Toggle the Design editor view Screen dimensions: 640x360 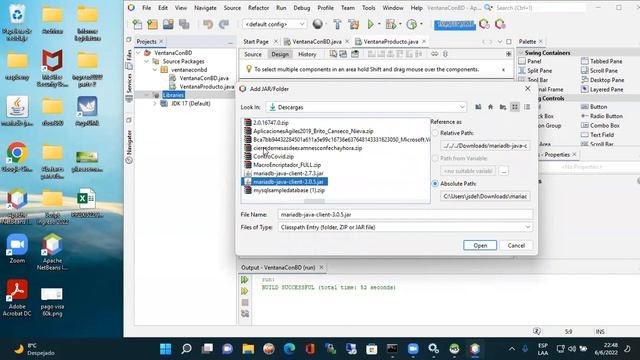pyautogui.click(x=280, y=54)
